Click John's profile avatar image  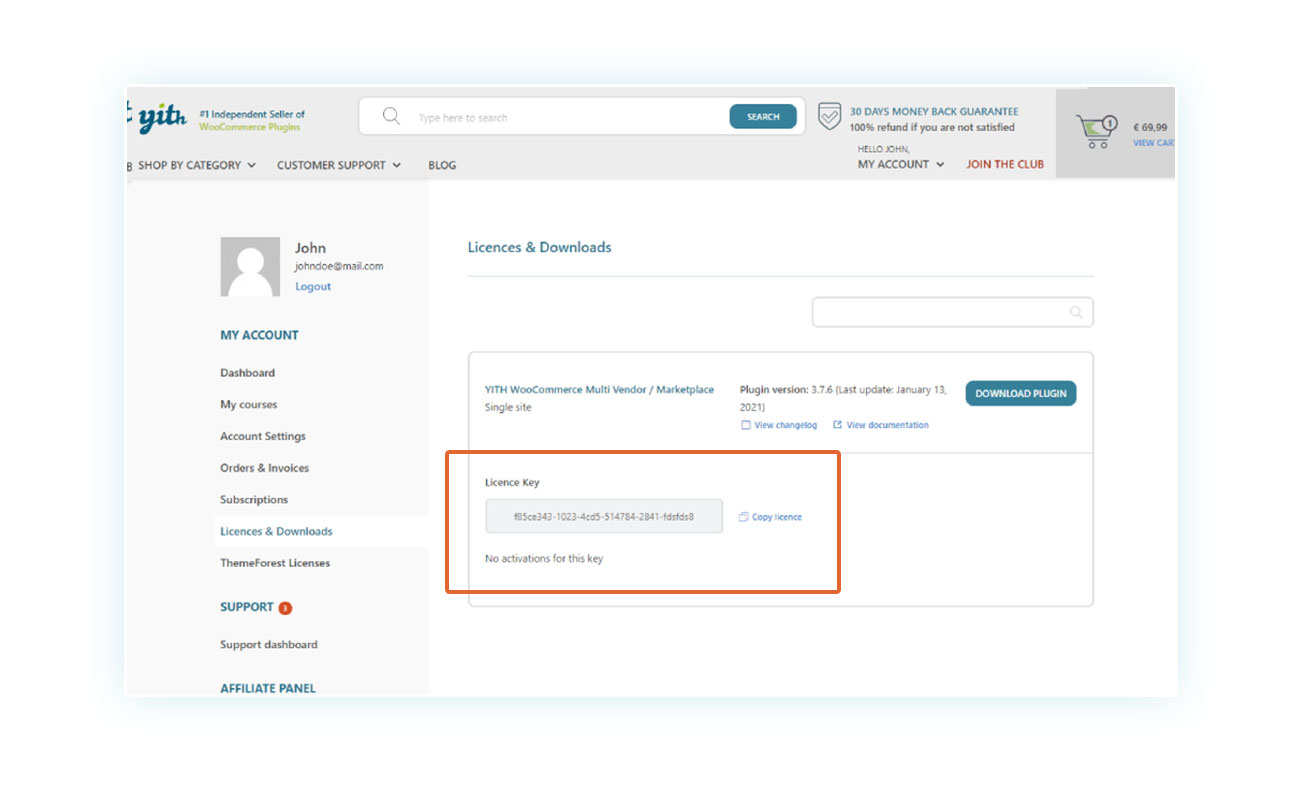pyautogui.click(x=250, y=267)
